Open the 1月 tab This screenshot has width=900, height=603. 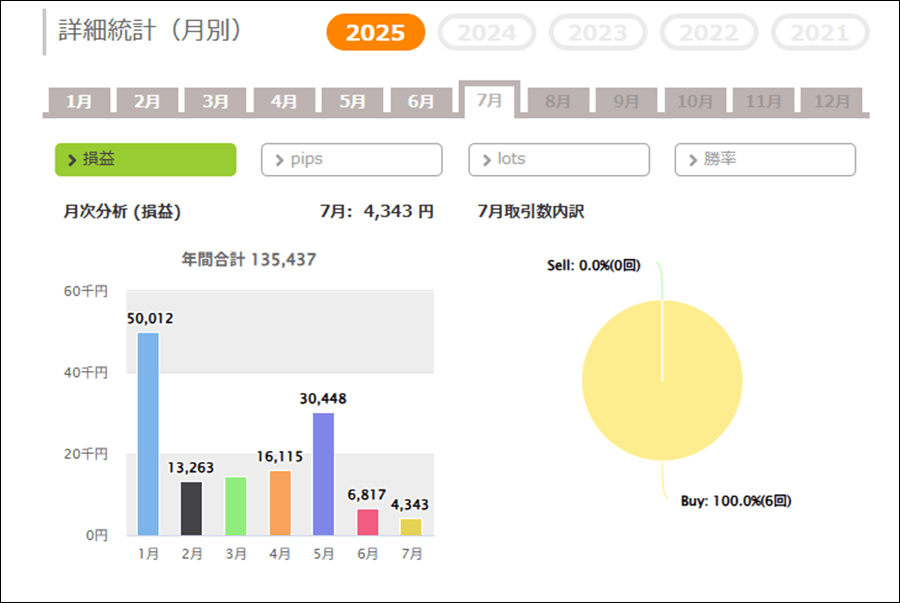click(x=79, y=101)
